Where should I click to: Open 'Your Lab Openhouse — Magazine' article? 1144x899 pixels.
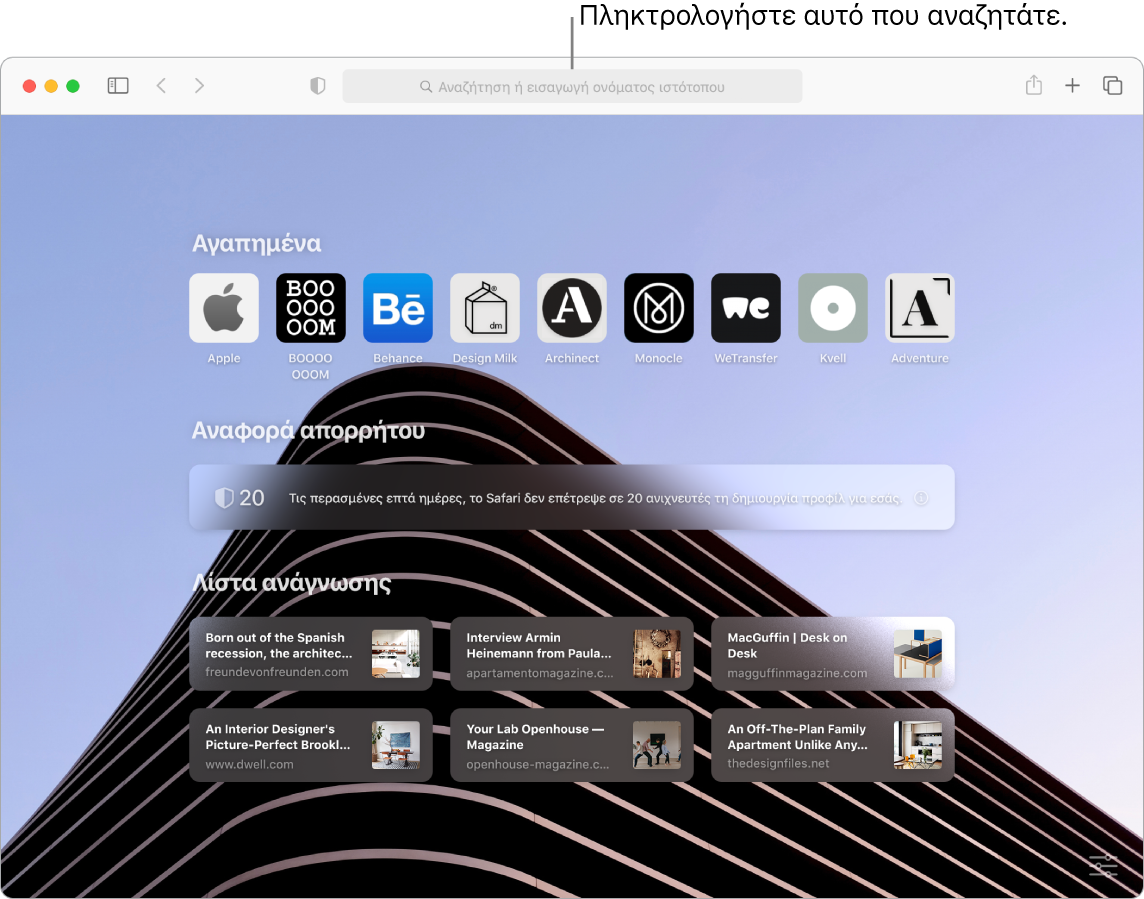tap(572, 745)
